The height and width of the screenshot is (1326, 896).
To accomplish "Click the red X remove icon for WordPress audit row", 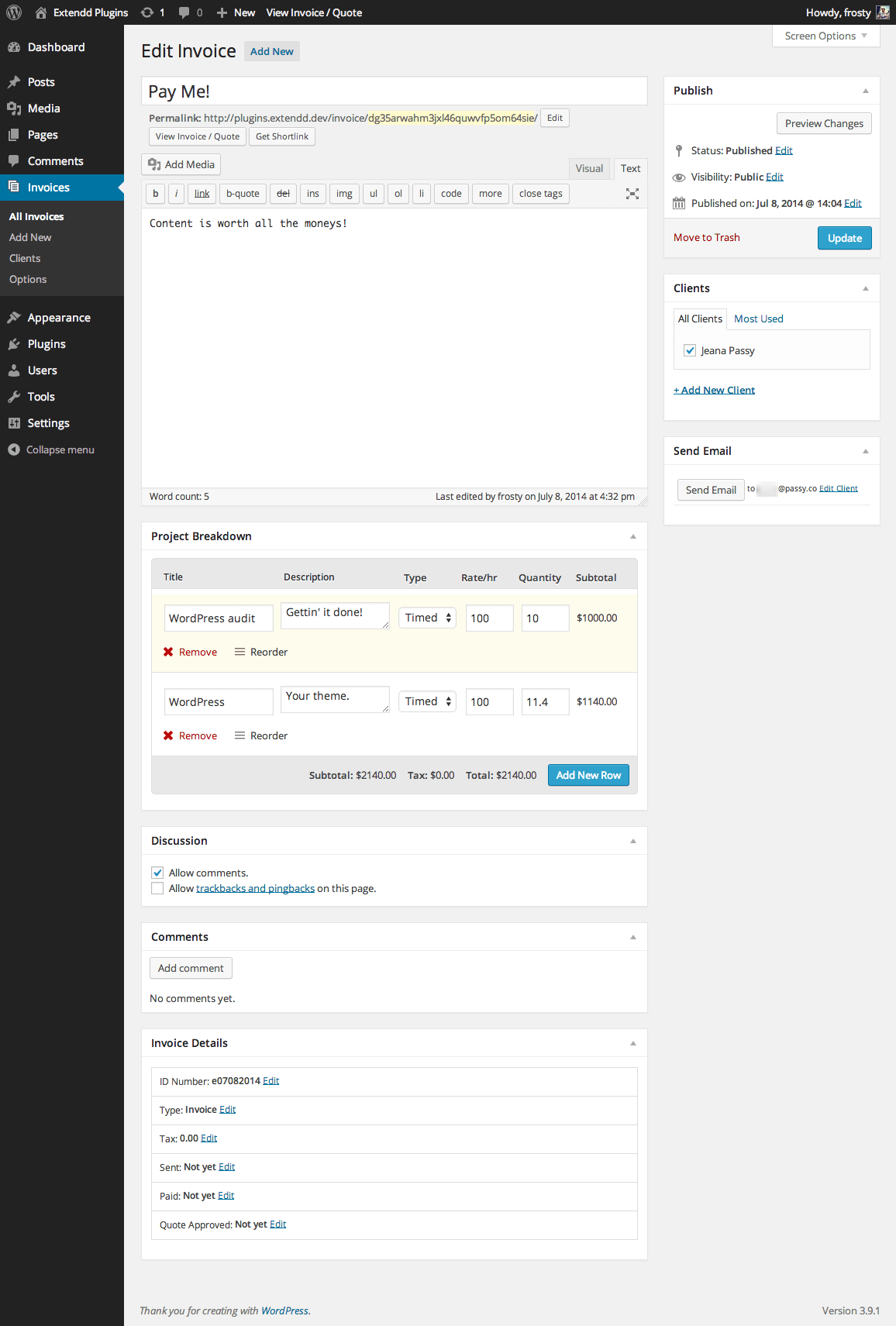I will coord(168,652).
